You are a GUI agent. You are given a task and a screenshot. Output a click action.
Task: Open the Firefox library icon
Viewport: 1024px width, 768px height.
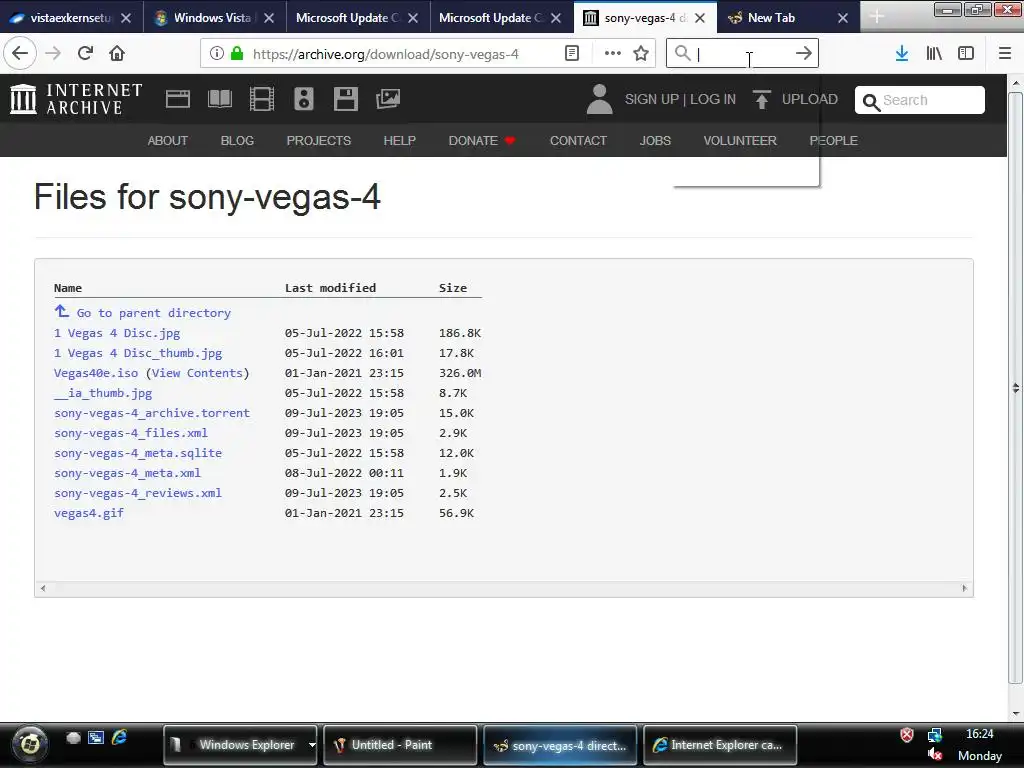pos(934,53)
